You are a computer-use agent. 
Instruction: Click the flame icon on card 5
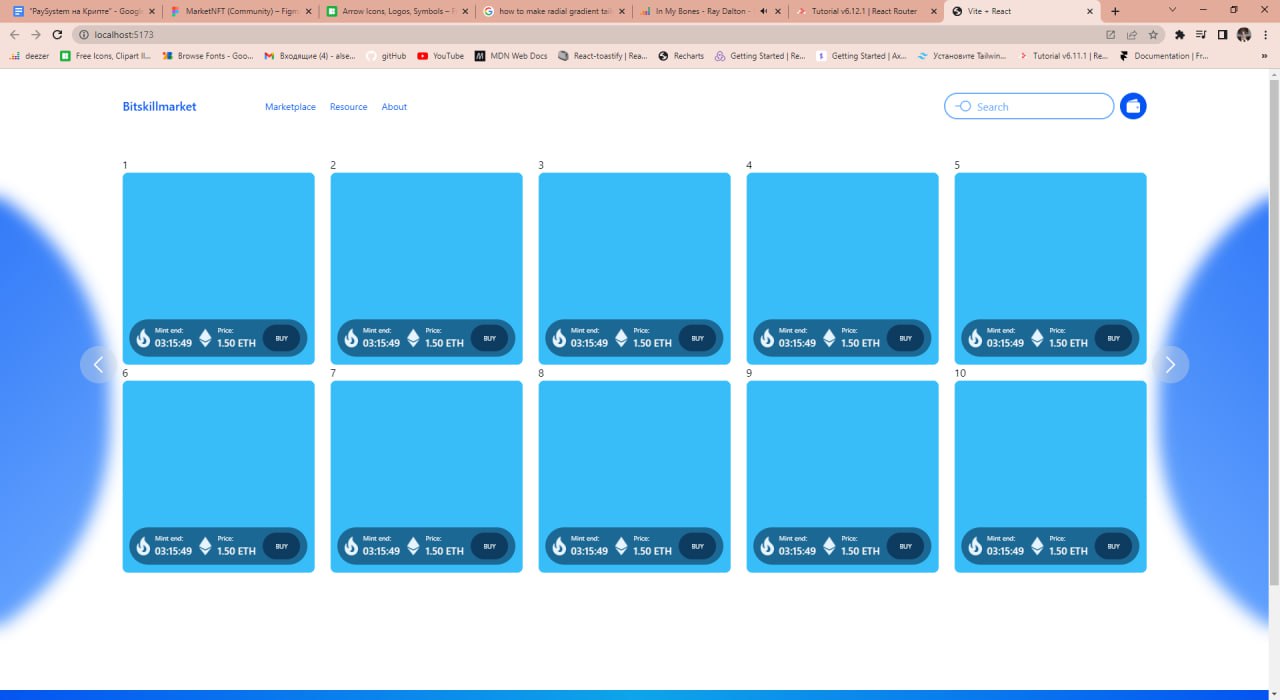pyautogui.click(x=975, y=338)
